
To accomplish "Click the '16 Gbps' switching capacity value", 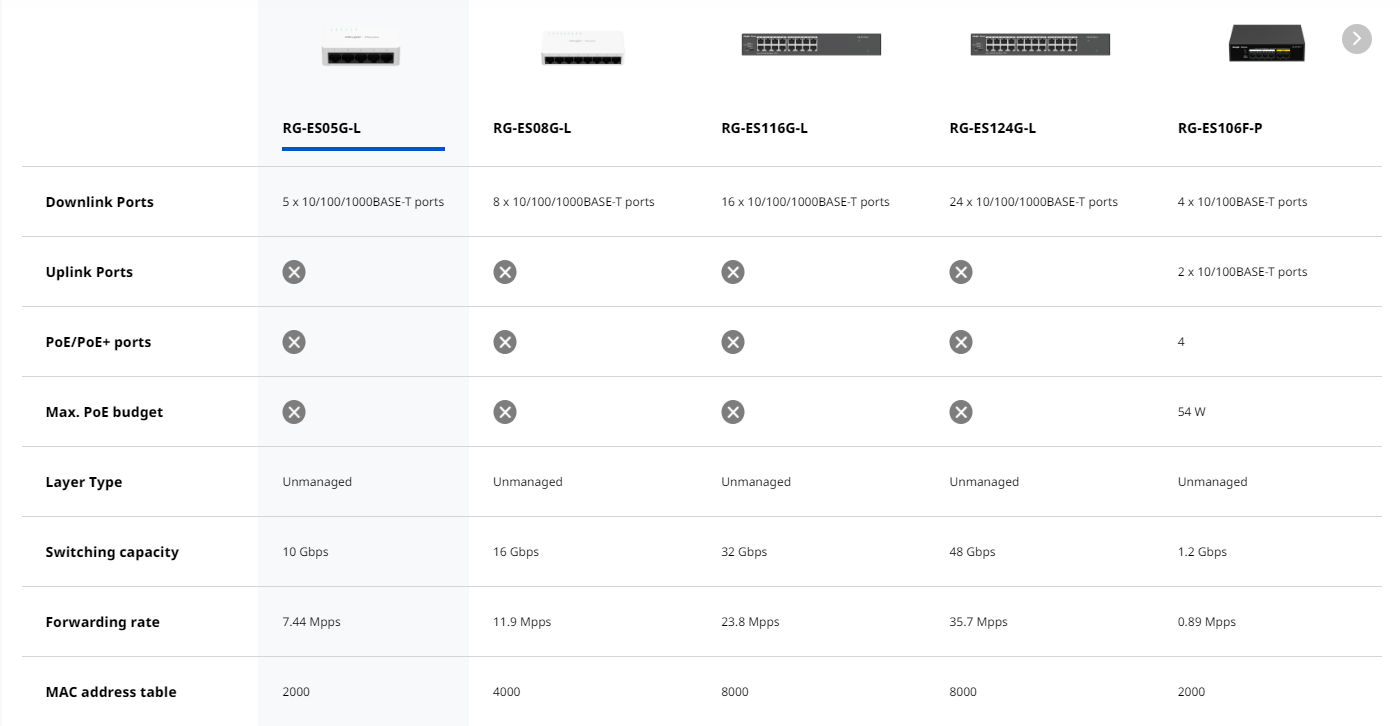I will (x=516, y=552).
